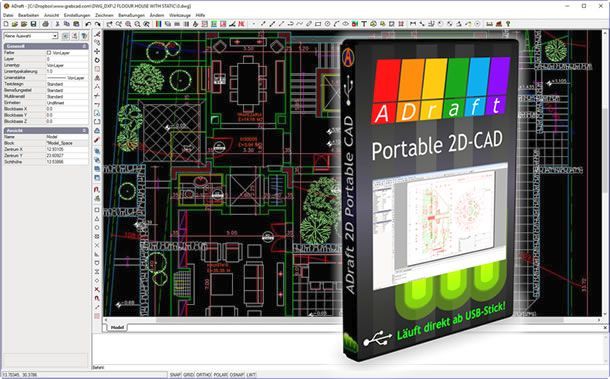The width and height of the screenshot is (610, 379).
Task: Select the Text tool T icon
Action: point(364,24)
